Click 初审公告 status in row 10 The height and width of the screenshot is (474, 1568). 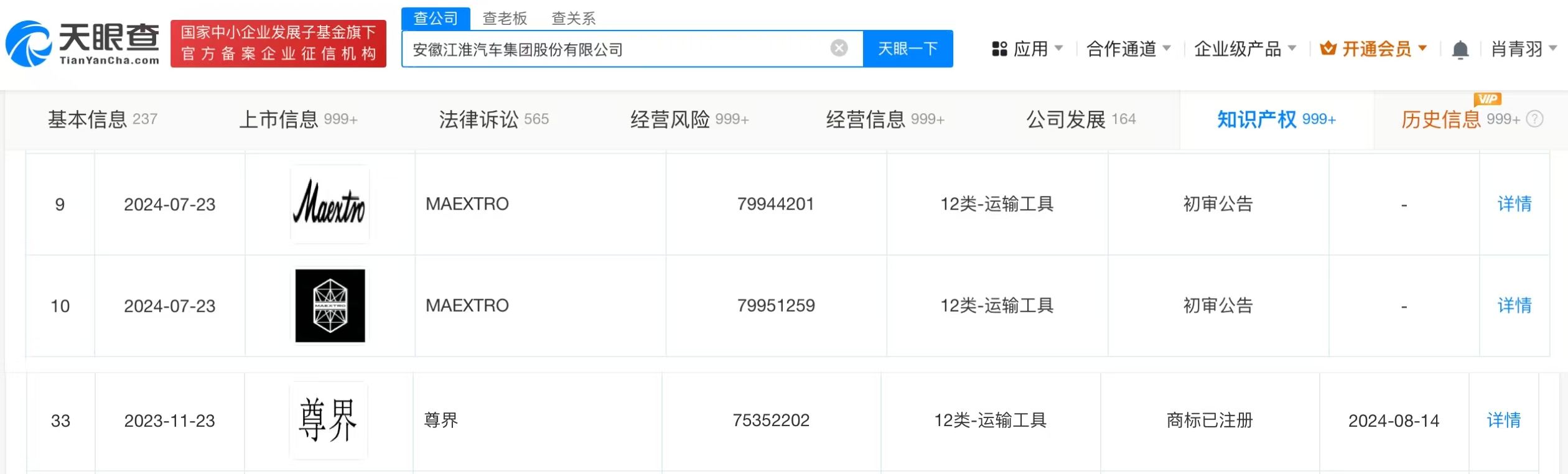(1218, 305)
